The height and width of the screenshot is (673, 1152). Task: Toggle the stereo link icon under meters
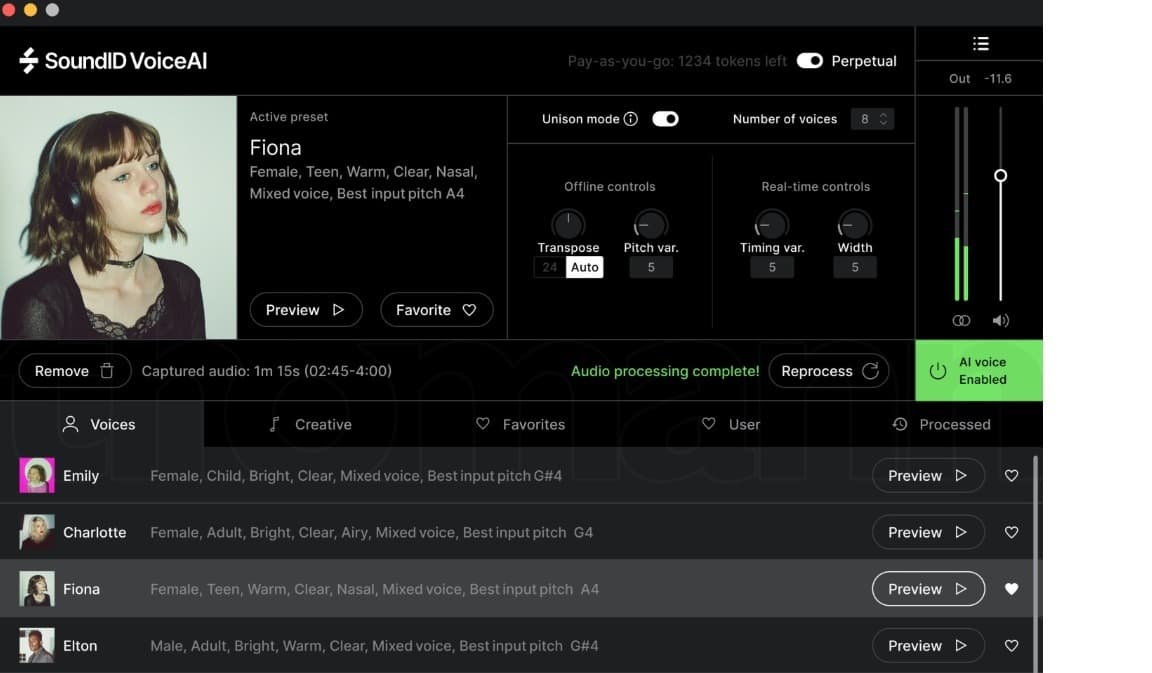tap(961, 320)
